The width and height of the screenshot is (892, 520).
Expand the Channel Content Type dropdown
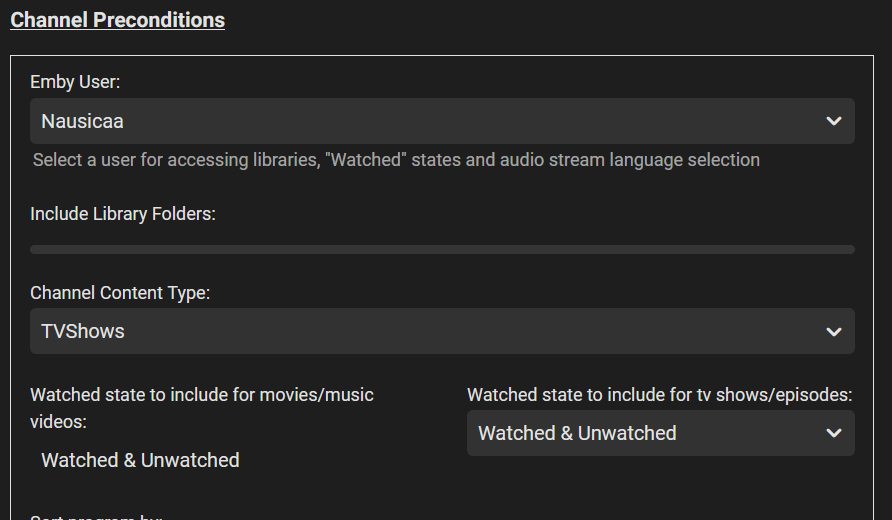pos(442,331)
